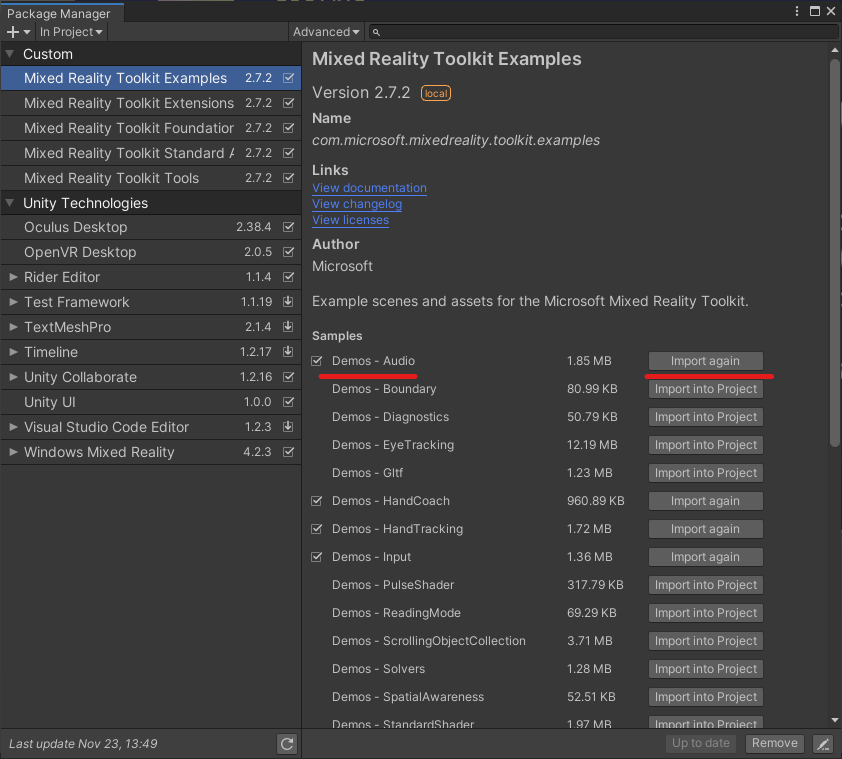Import Demos - Boundary into Project

[706, 389]
